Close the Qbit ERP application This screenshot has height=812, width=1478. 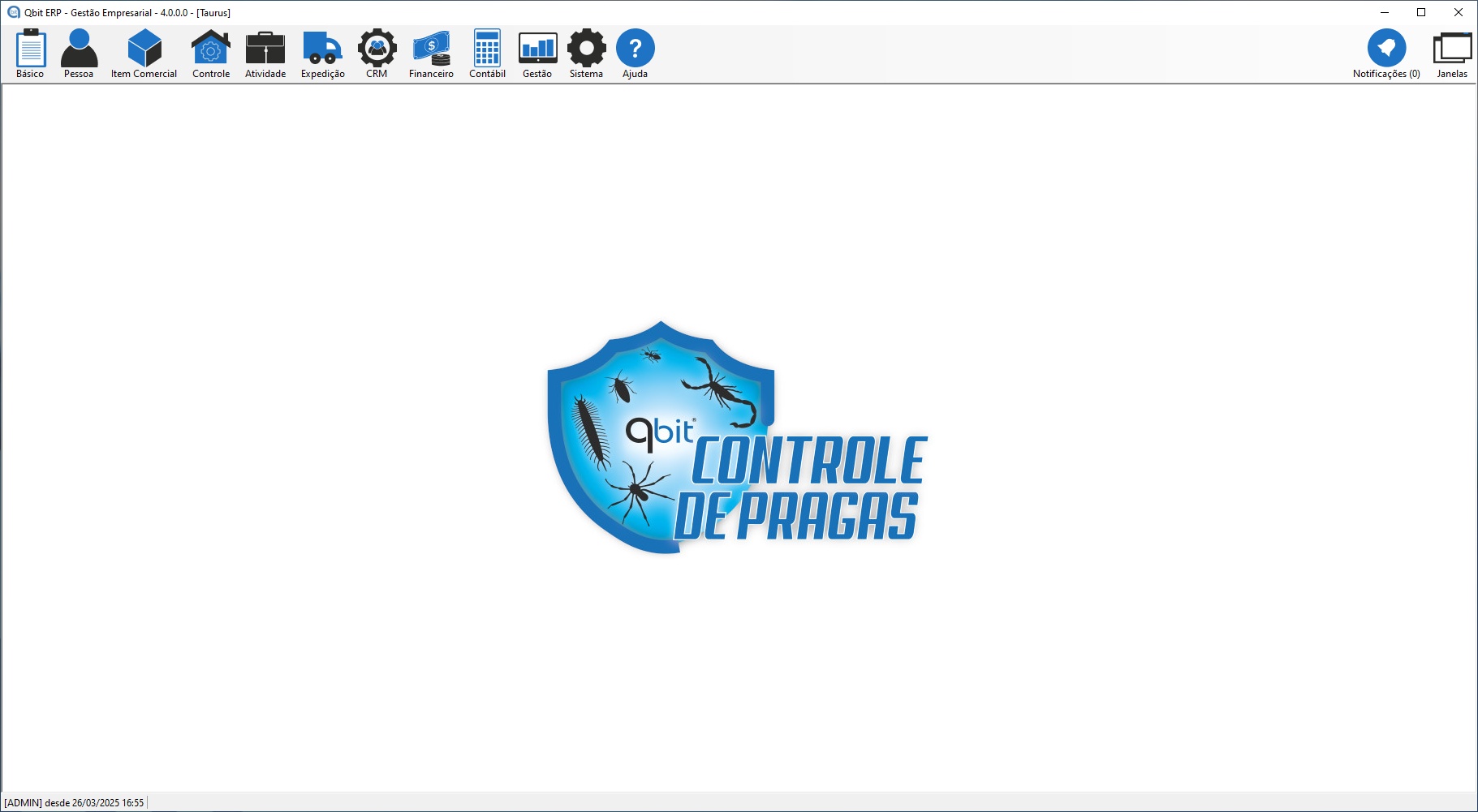(1459, 12)
